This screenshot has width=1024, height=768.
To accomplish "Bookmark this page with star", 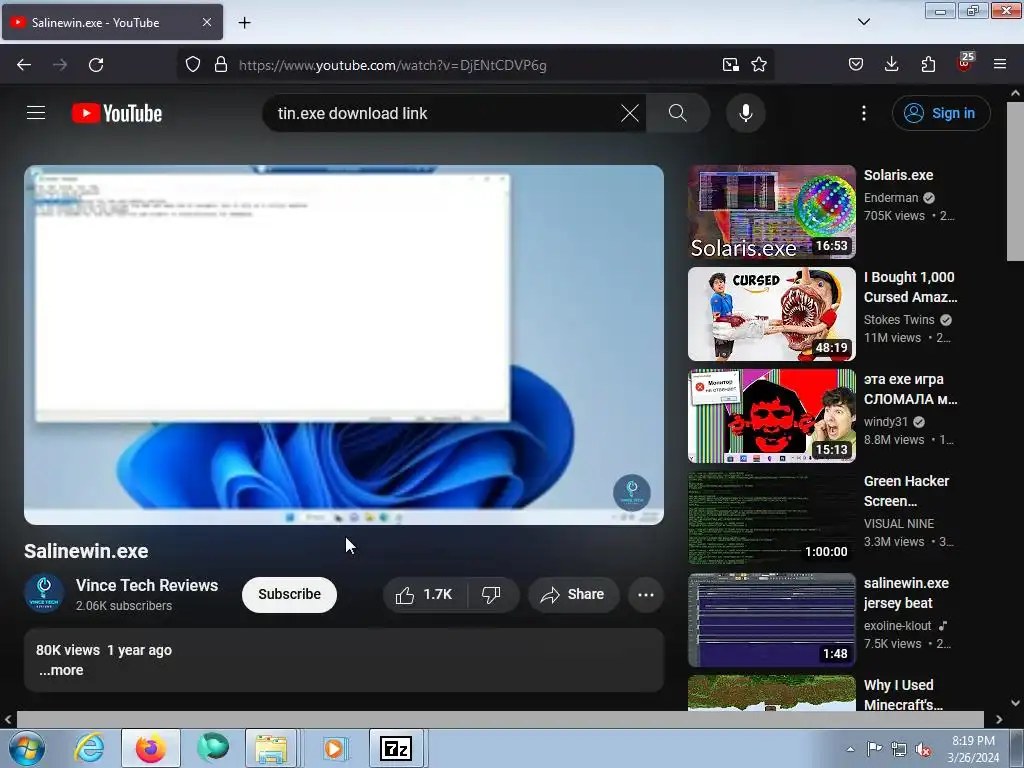I will 759,65.
